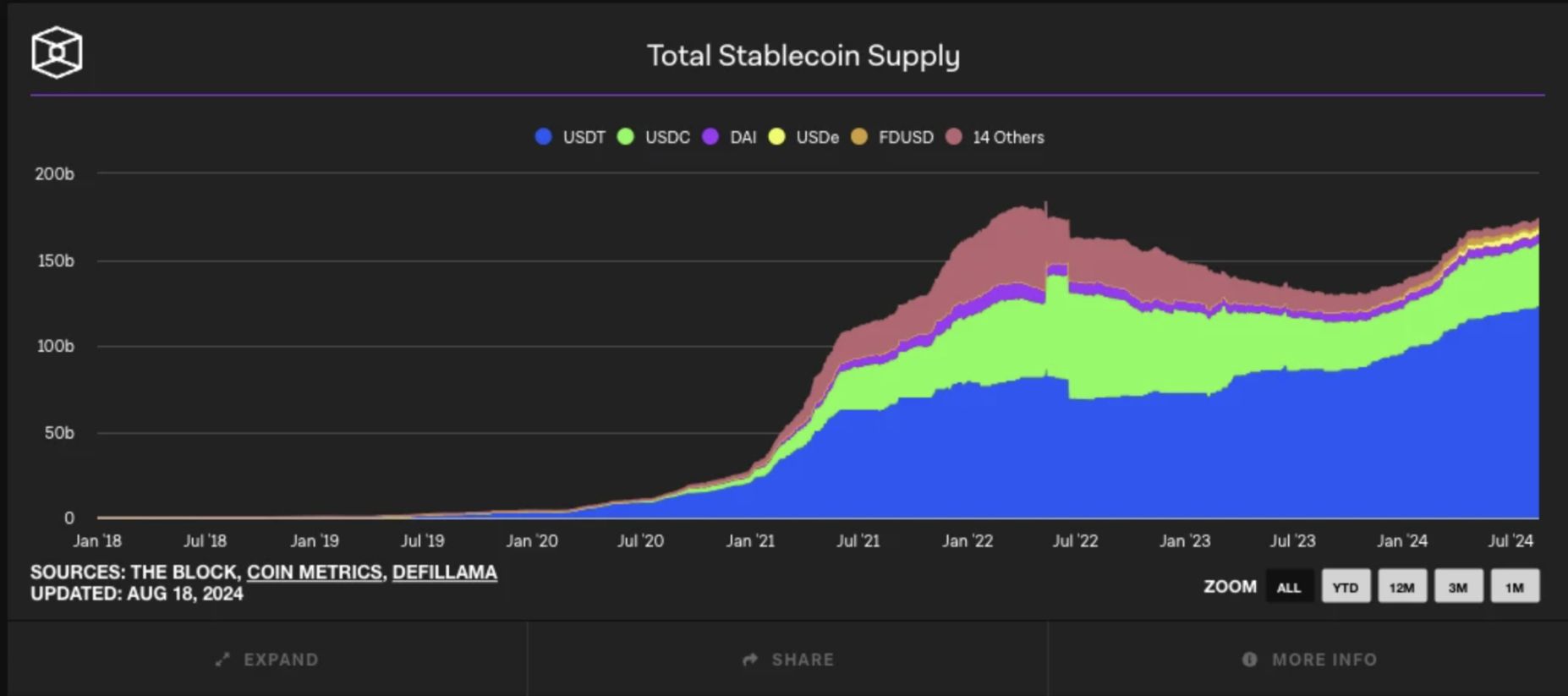Set zoom to 3M
Screen dimensions: 1568x696
[1458, 586]
